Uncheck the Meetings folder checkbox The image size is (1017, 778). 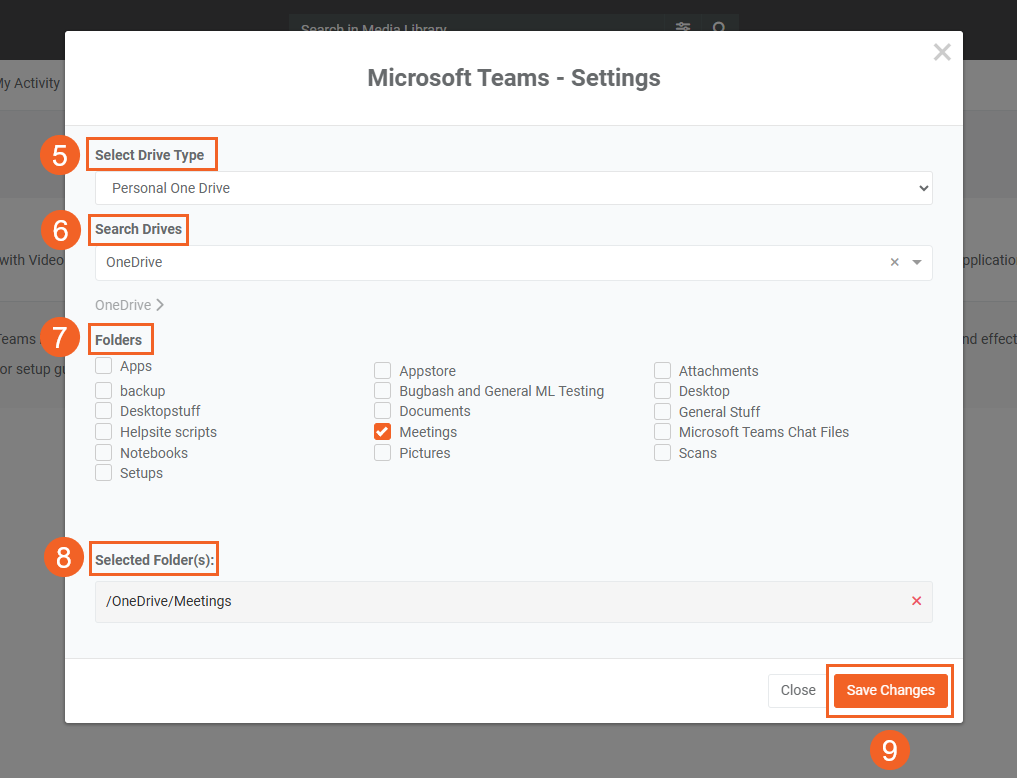[382, 432]
